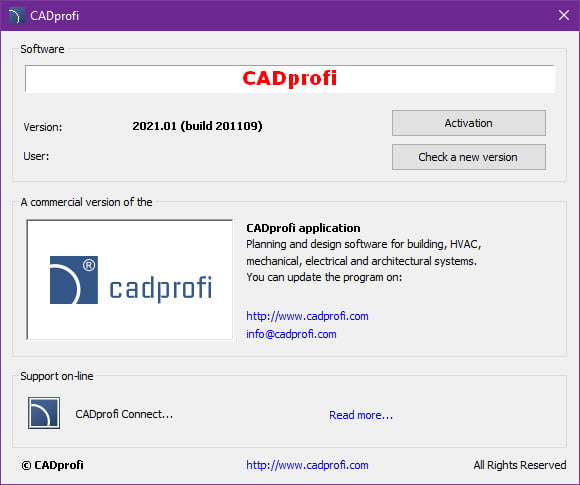Open the CADprofi Connect support icon
580x485 pixels.
(x=44, y=413)
